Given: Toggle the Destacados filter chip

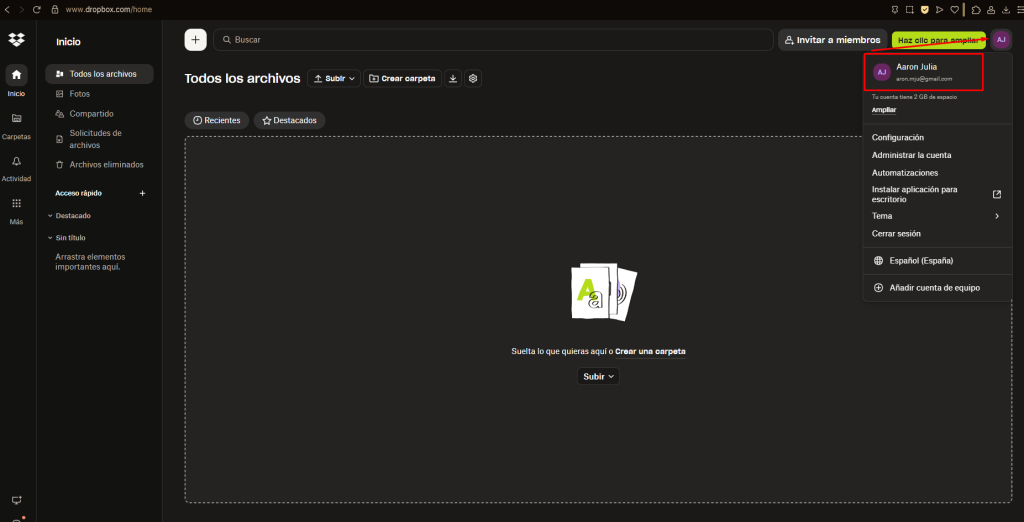Looking at the screenshot, I should coord(289,120).
